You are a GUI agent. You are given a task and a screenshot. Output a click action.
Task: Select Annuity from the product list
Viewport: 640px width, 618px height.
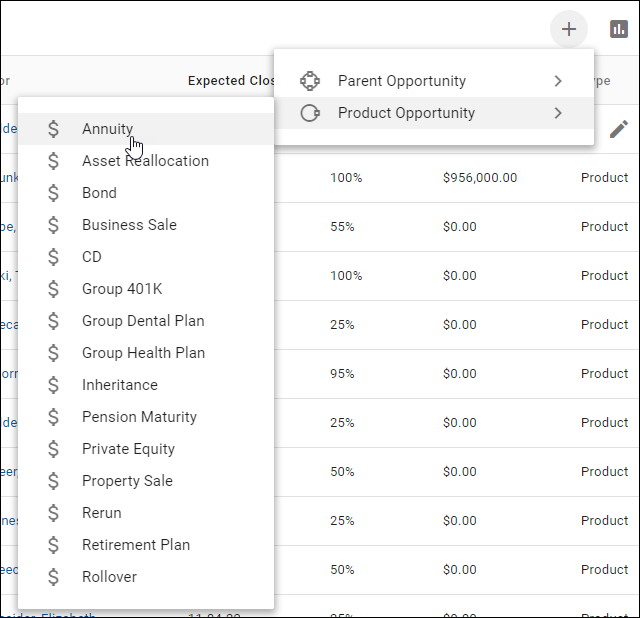107,129
